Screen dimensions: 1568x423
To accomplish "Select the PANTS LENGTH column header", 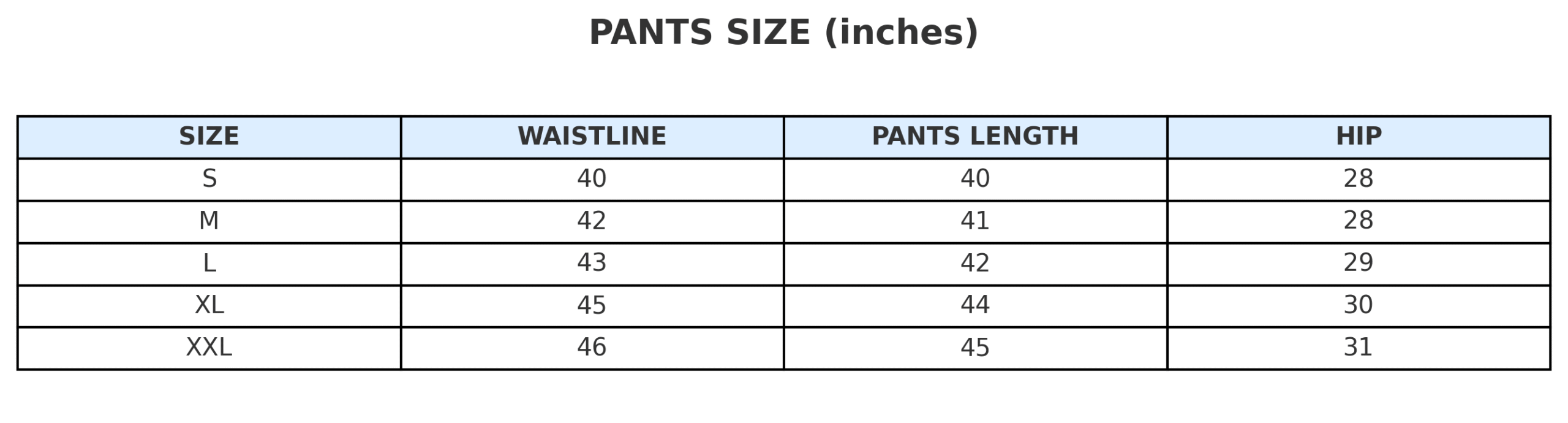I will point(975,136).
